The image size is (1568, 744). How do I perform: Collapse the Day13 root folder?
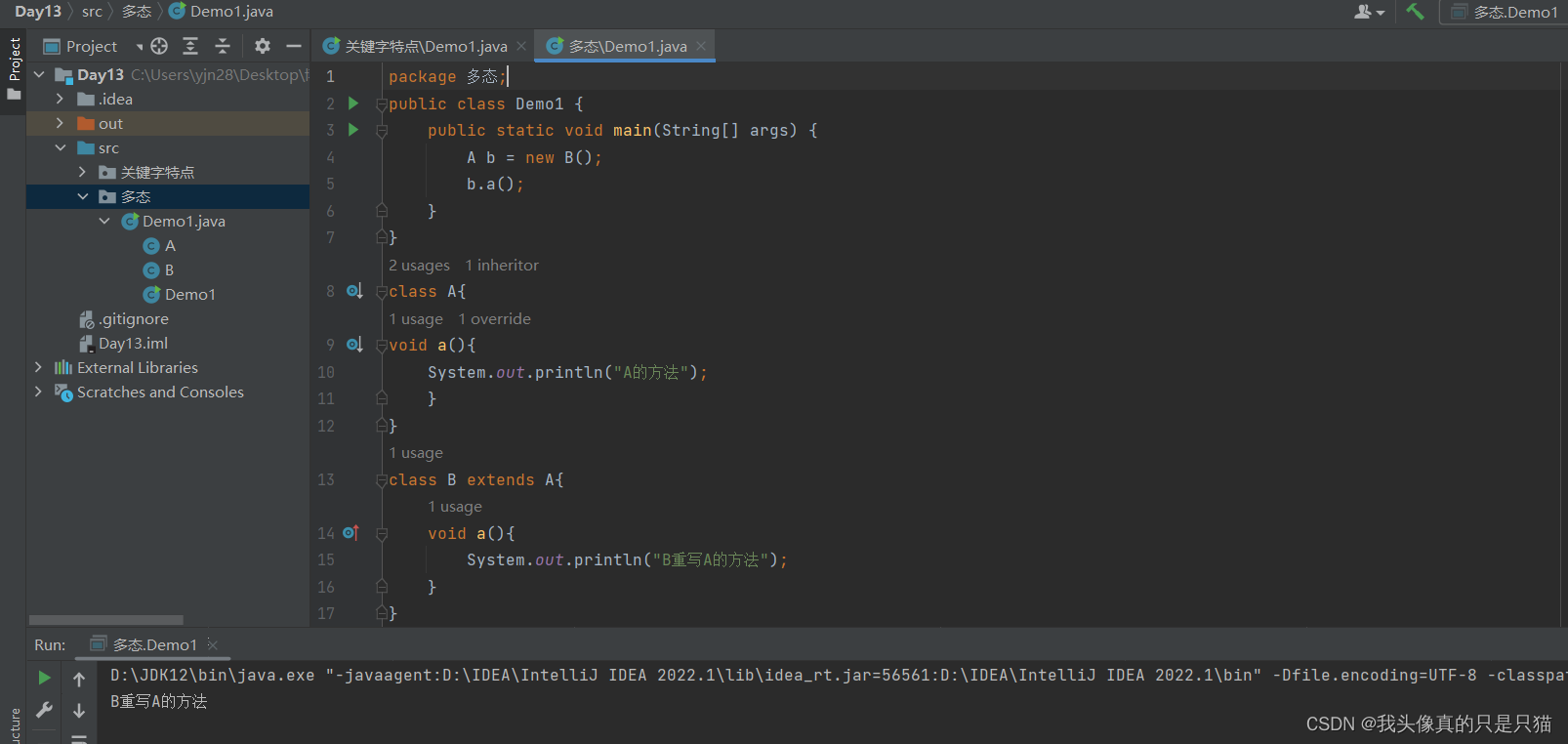point(39,74)
